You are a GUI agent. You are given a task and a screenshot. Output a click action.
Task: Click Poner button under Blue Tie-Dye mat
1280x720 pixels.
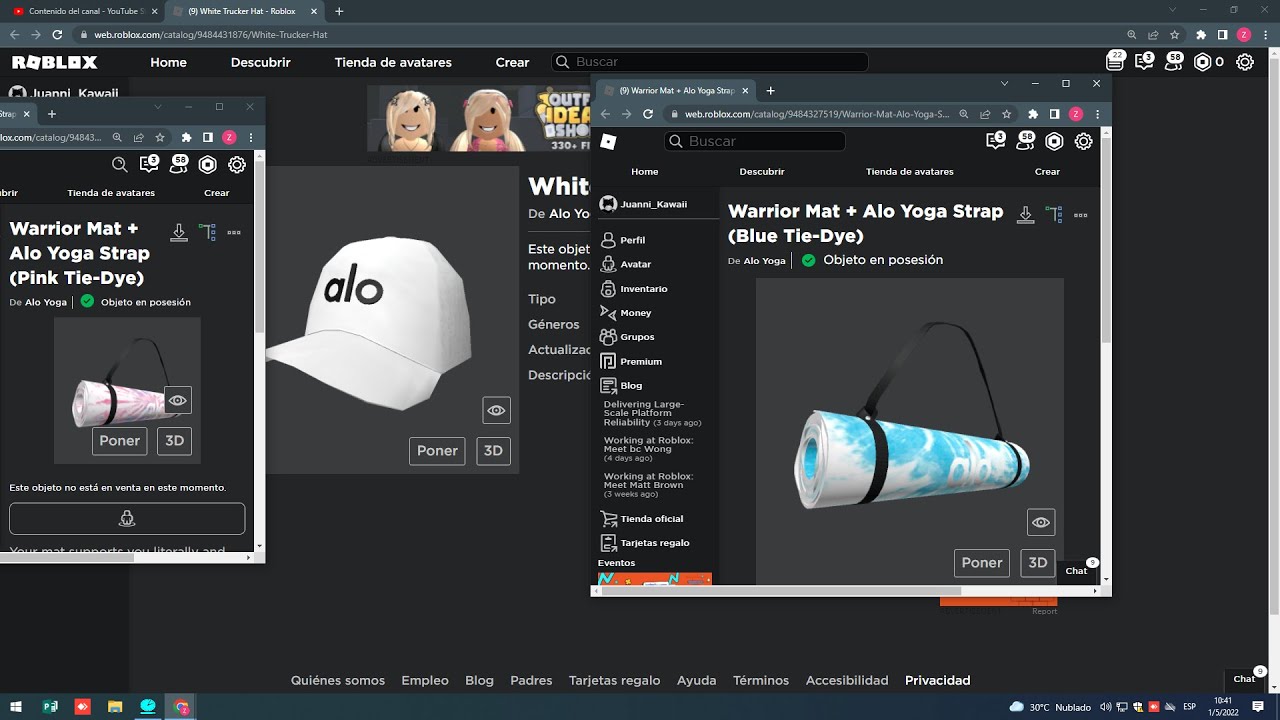click(982, 563)
